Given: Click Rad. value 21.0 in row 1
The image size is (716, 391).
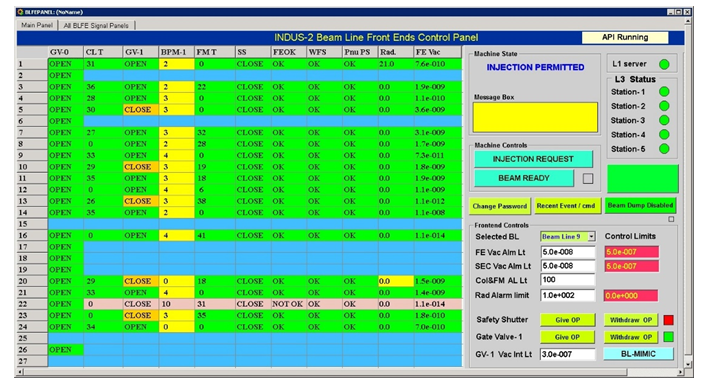Looking at the screenshot, I should 395,64.
